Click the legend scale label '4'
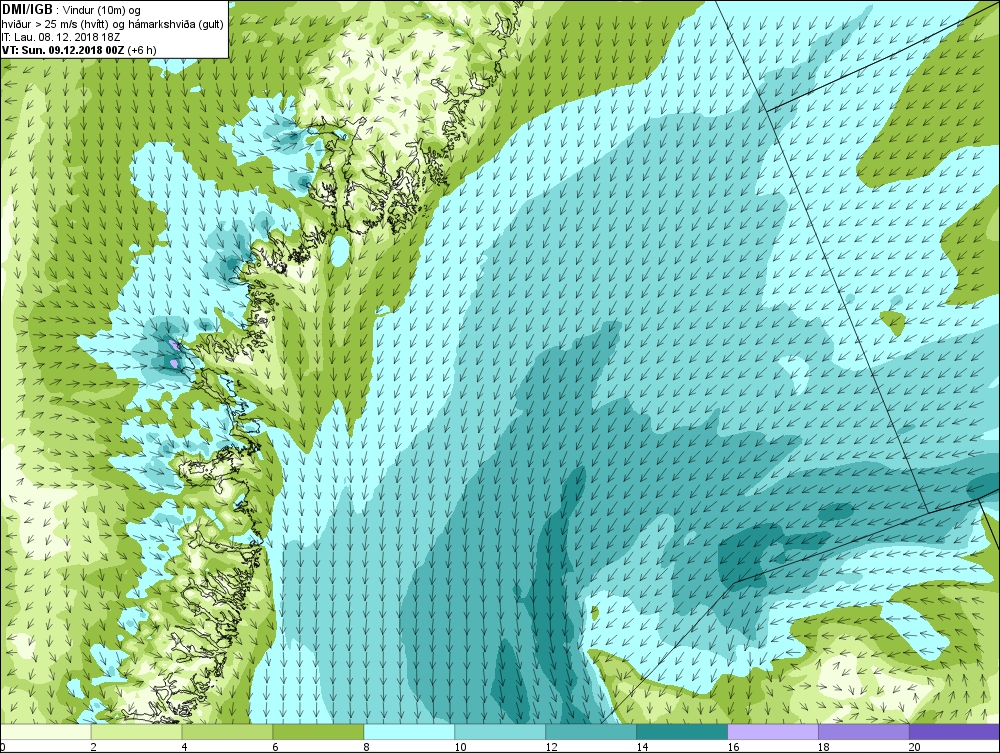Viewport: 1000px width, 753px height. [x=184, y=747]
